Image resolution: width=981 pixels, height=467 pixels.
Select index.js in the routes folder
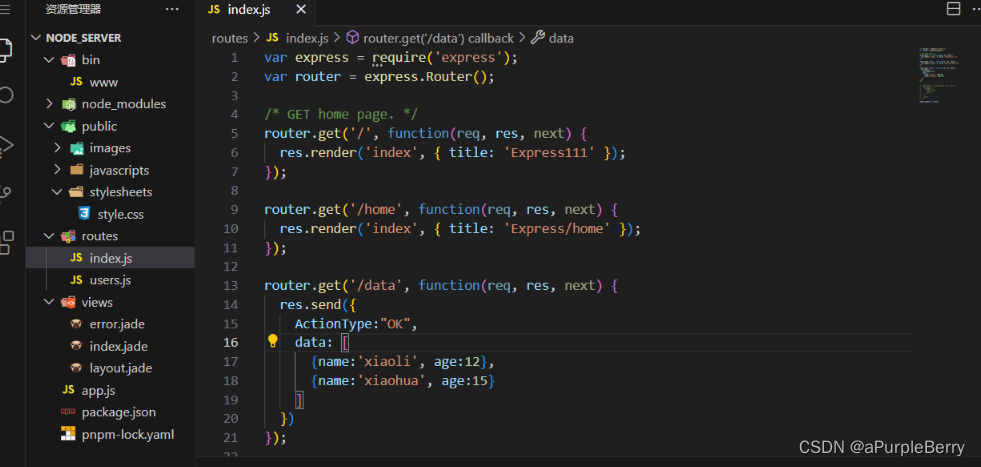coord(110,258)
